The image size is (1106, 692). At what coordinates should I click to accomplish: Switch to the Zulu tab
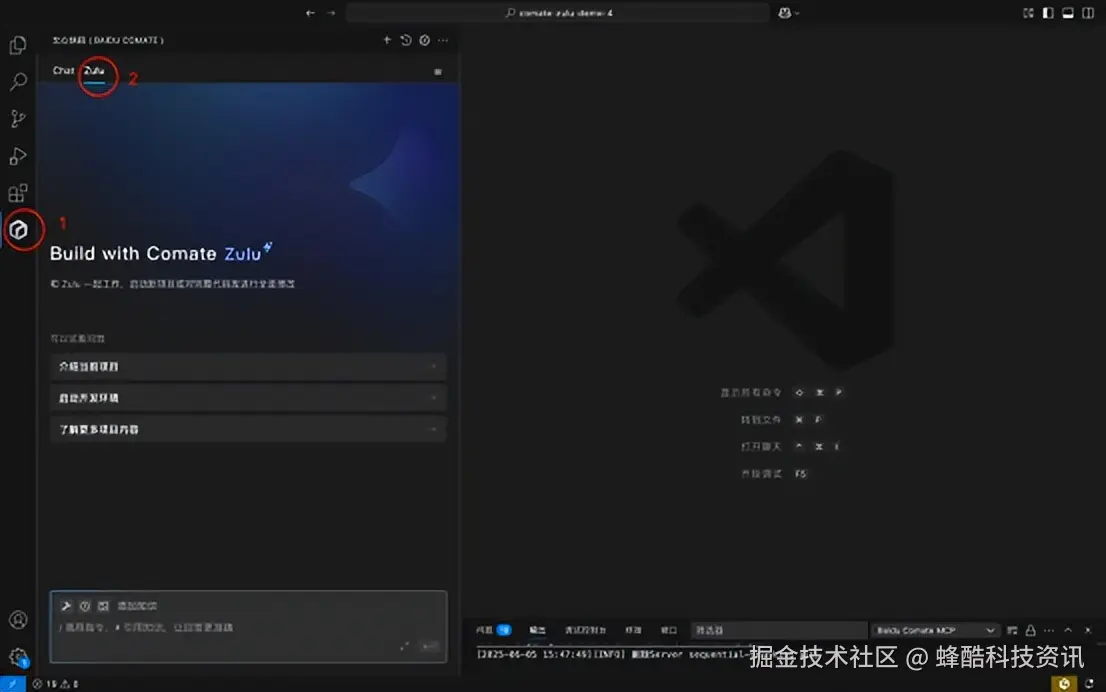(94, 71)
